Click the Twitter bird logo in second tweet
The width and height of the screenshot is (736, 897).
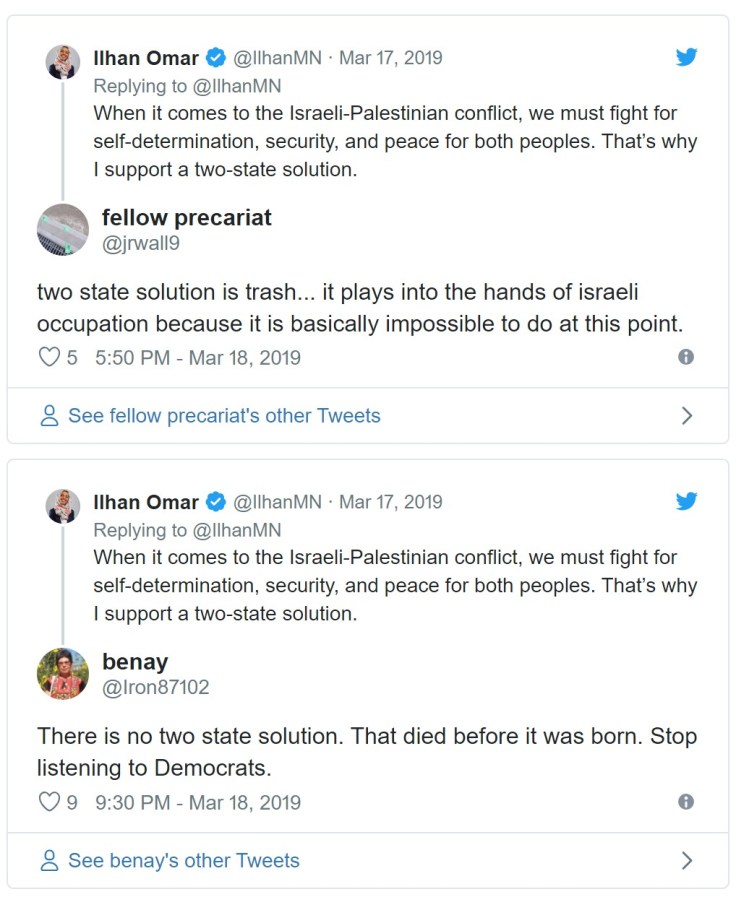686,501
